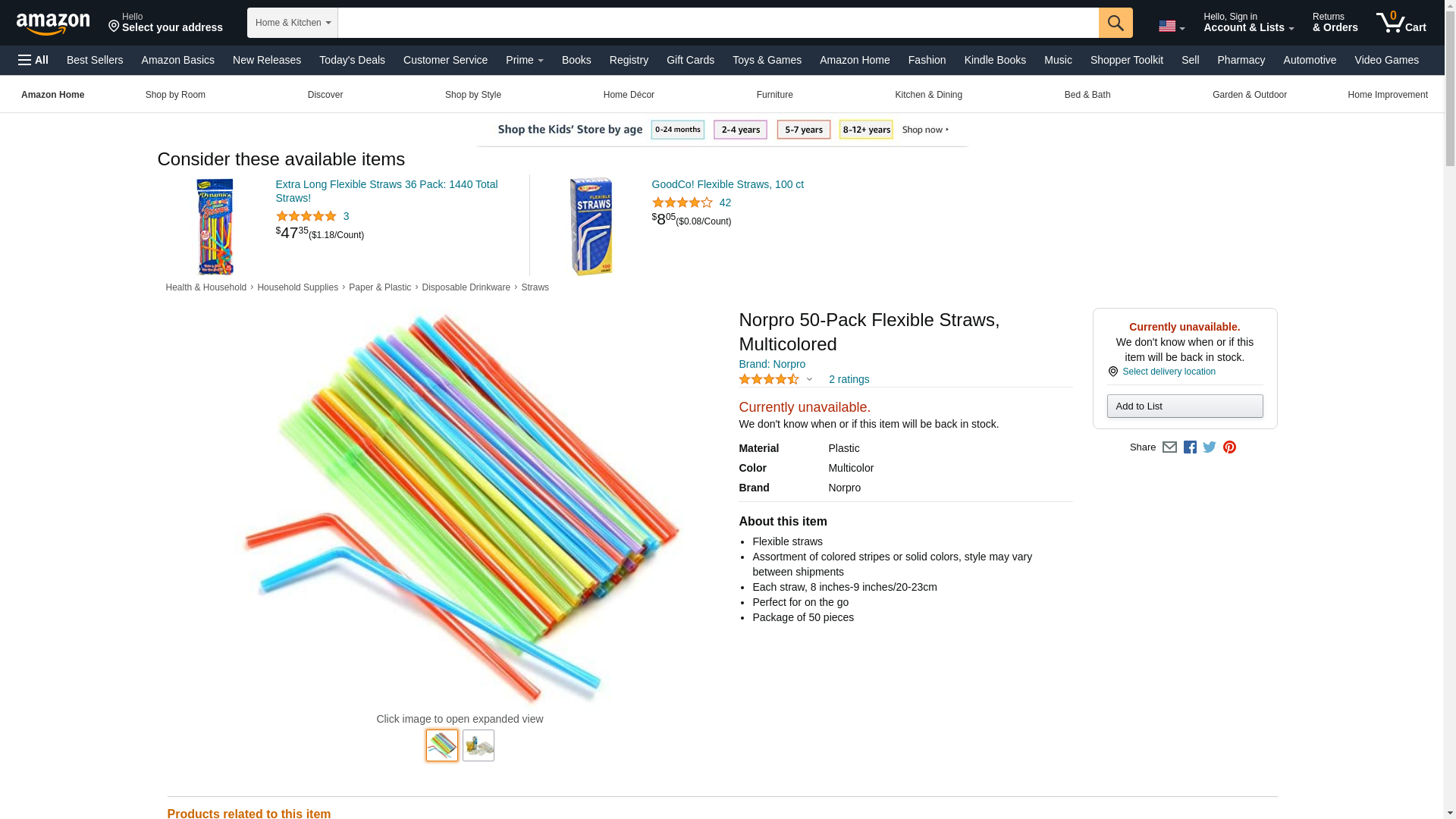Expand the language flag selector
Screen dimensions: 1456x819
pyautogui.click(x=1171, y=27)
